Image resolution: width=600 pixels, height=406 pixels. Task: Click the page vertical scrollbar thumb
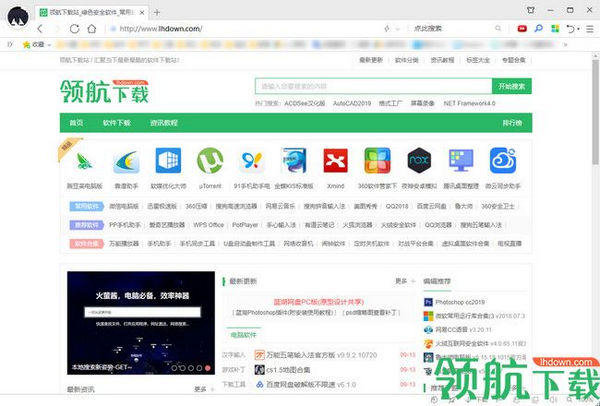coord(595,111)
